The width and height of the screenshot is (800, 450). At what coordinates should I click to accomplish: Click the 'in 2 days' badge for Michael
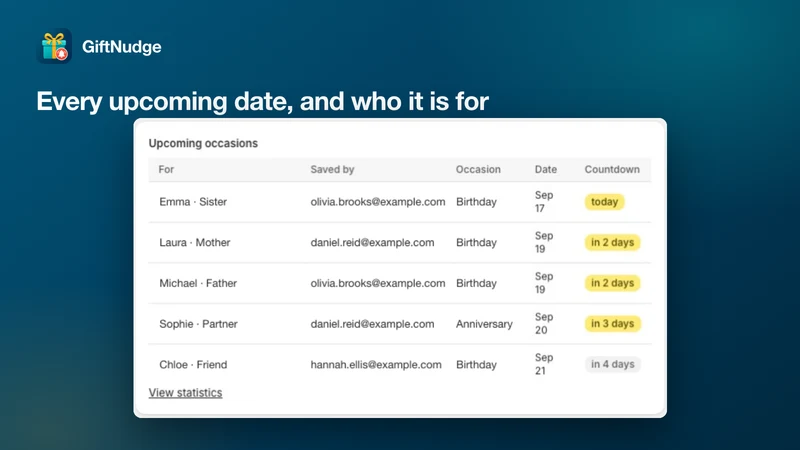coord(612,283)
